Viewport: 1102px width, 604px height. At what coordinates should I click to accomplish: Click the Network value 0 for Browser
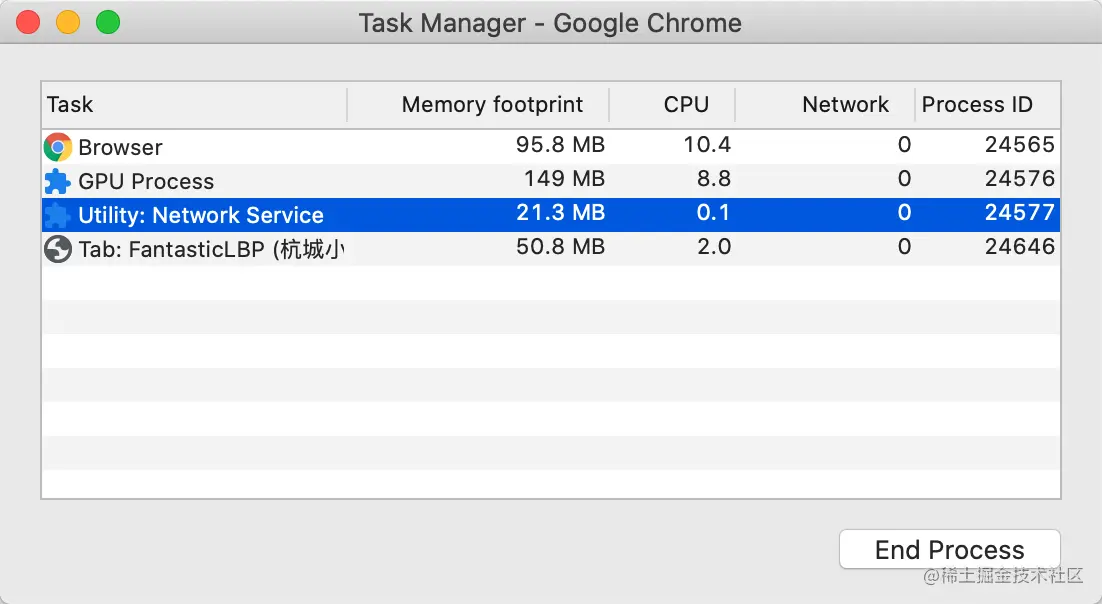click(x=904, y=146)
